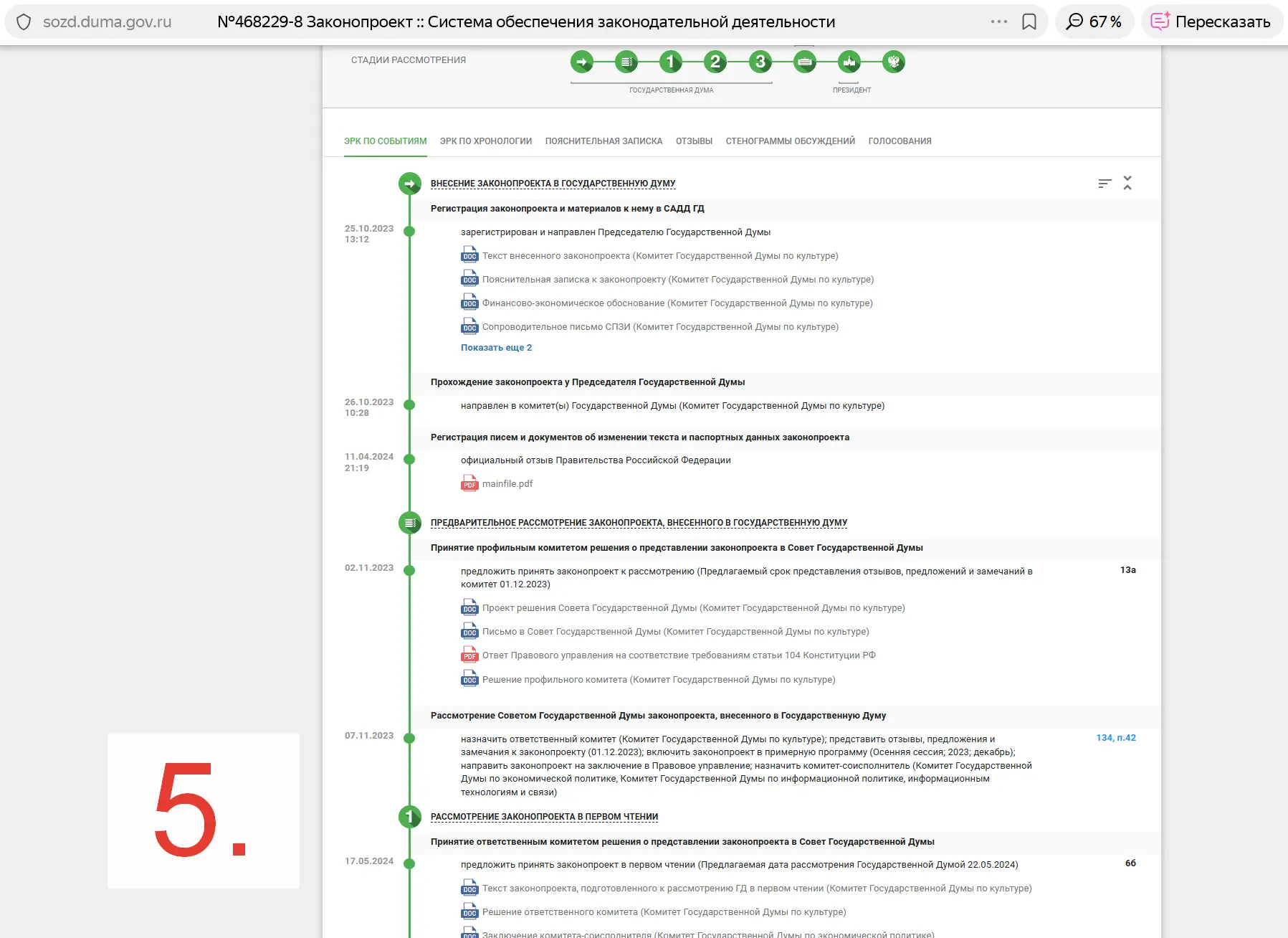The height and width of the screenshot is (938, 1288).
Task: Collapse the section on bill introduction to State Duma
Action: click(553, 184)
